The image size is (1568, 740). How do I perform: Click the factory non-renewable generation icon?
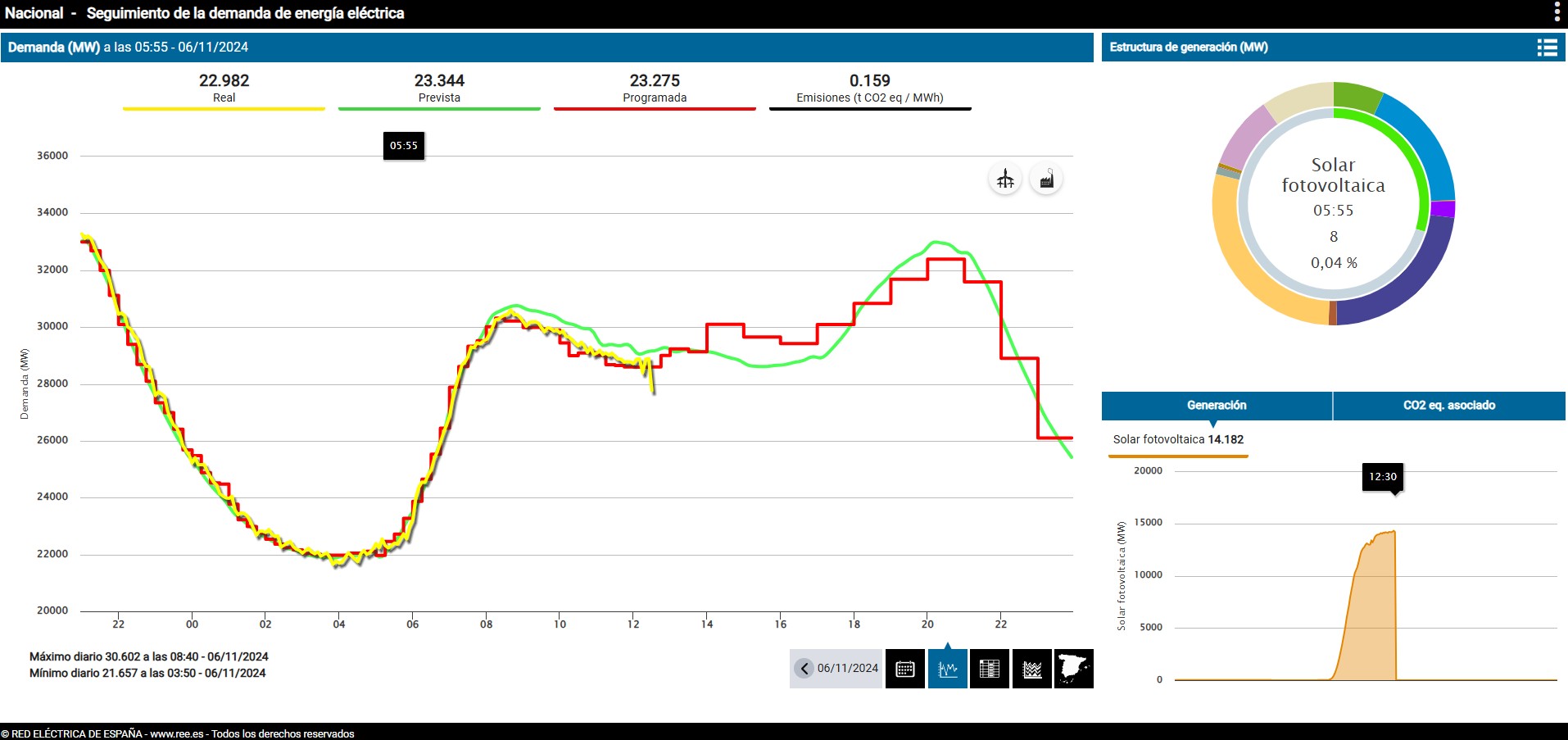coord(1046,179)
